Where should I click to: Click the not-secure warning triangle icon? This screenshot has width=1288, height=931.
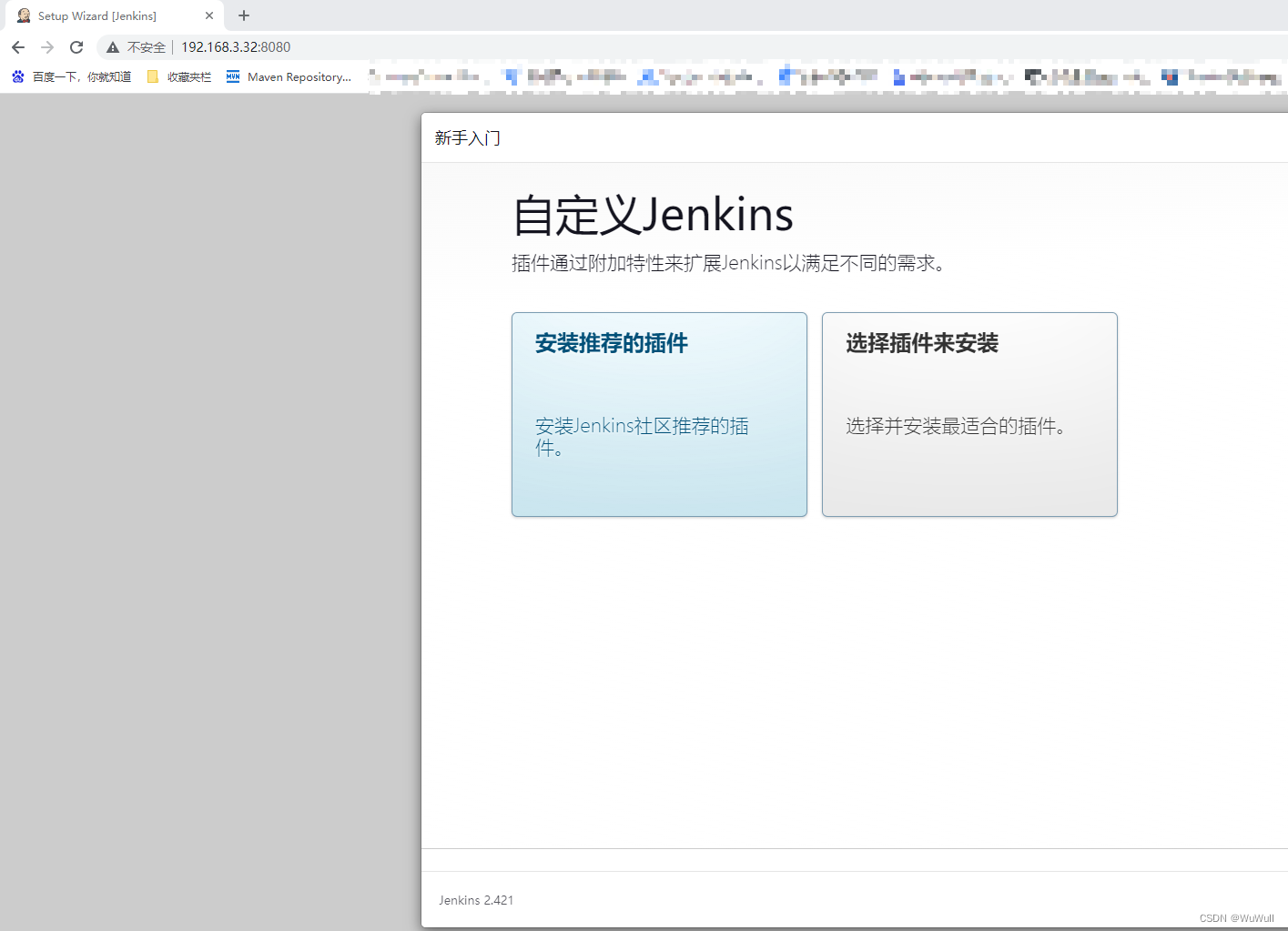pos(113,47)
